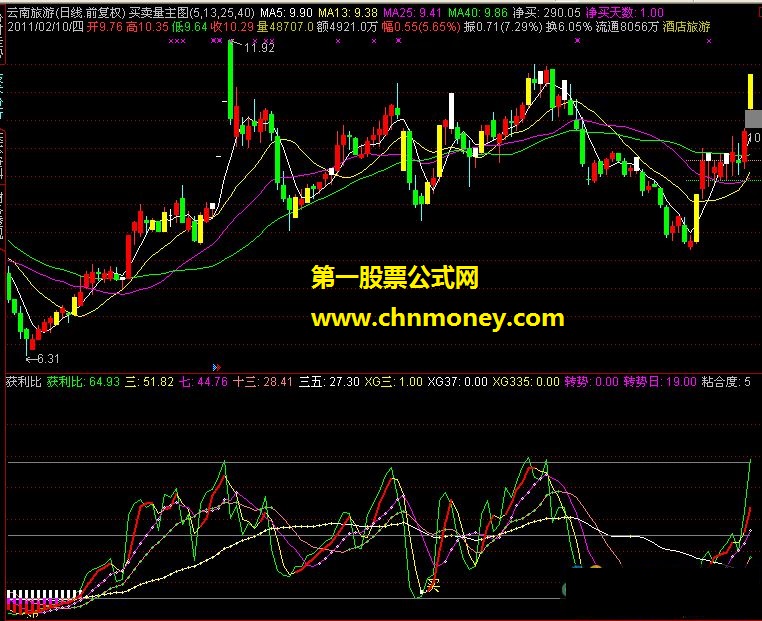
Task: Click the 七: 44.76 value
Action: tap(203, 381)
